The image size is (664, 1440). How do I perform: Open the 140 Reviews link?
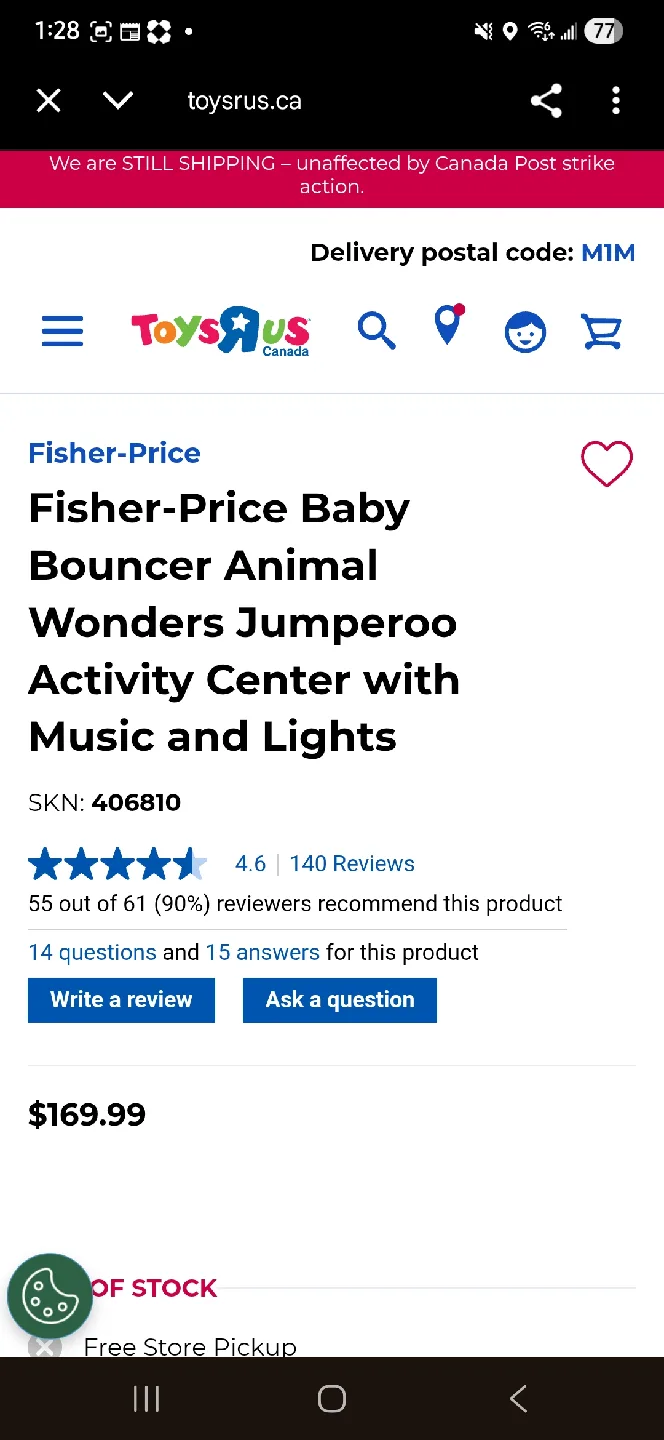tap(352, 864)
